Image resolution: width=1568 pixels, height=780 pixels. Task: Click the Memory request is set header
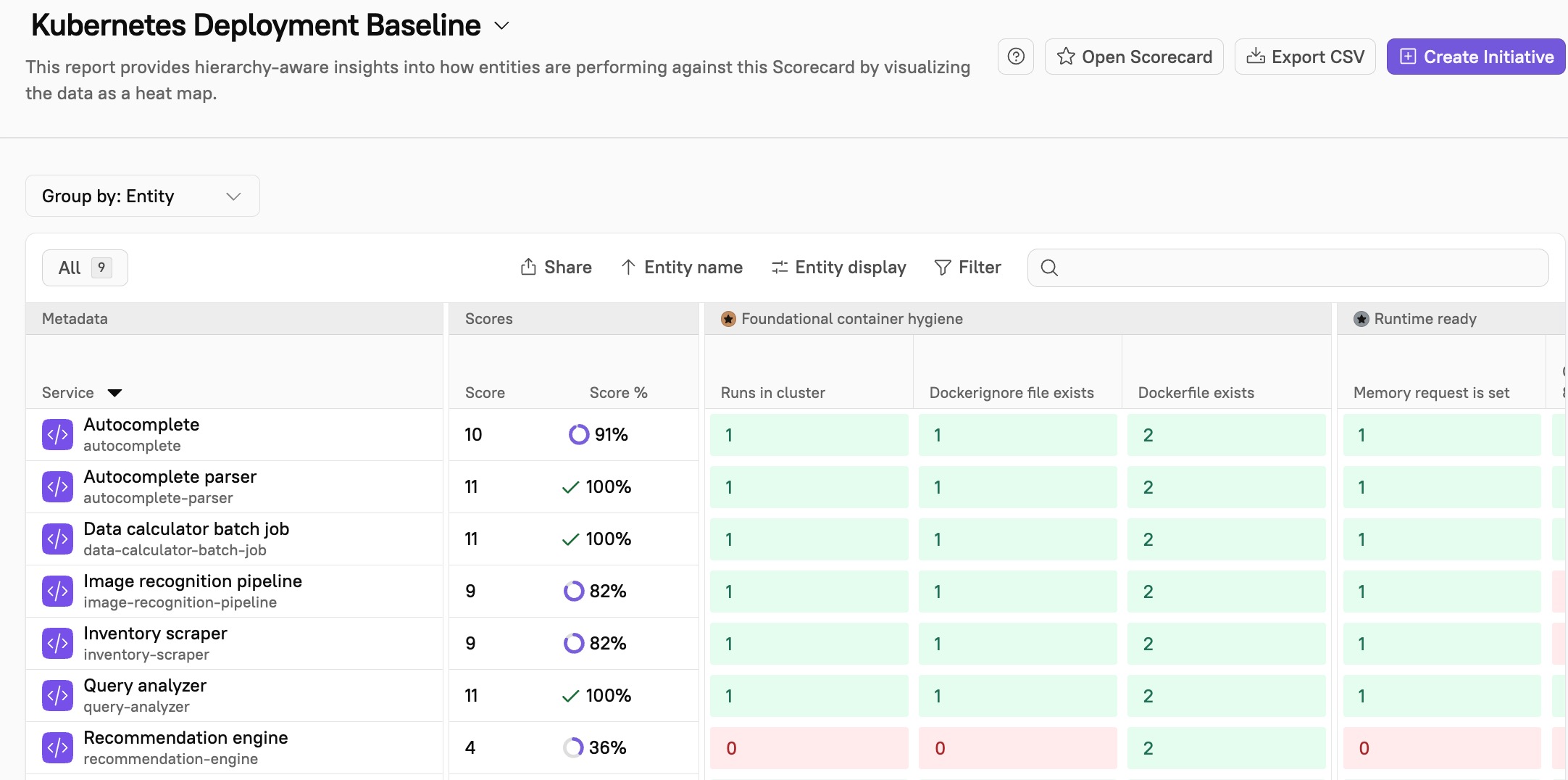pos(1431,392)
